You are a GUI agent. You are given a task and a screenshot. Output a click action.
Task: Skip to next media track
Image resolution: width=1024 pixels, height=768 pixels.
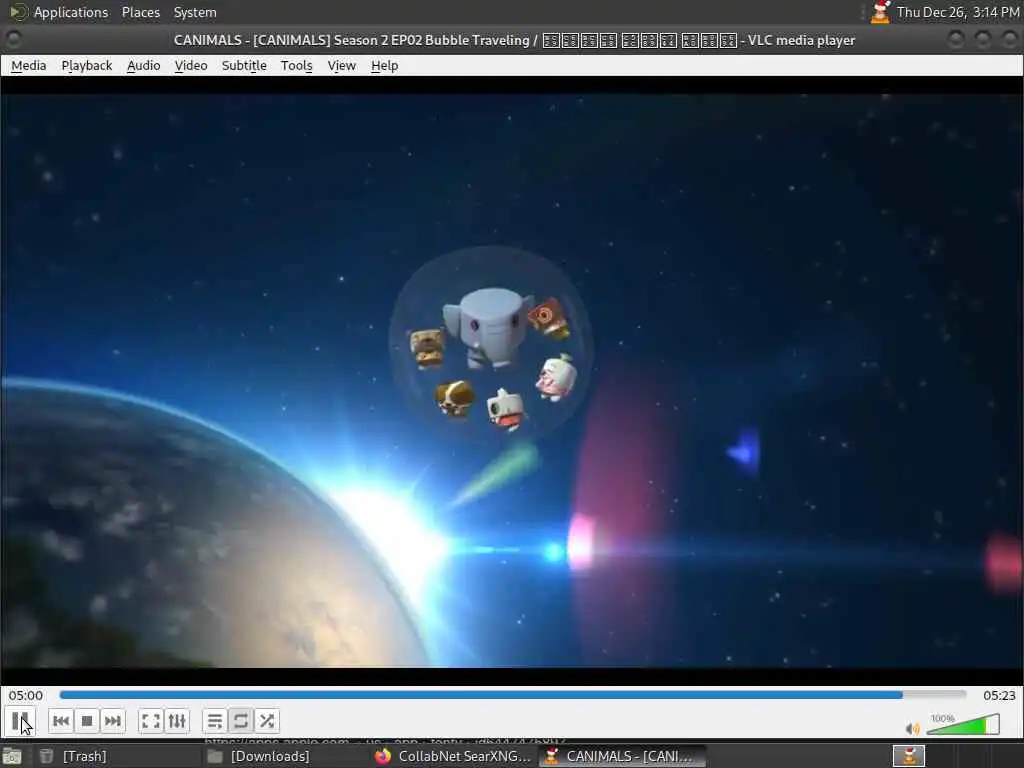(112, 721)
